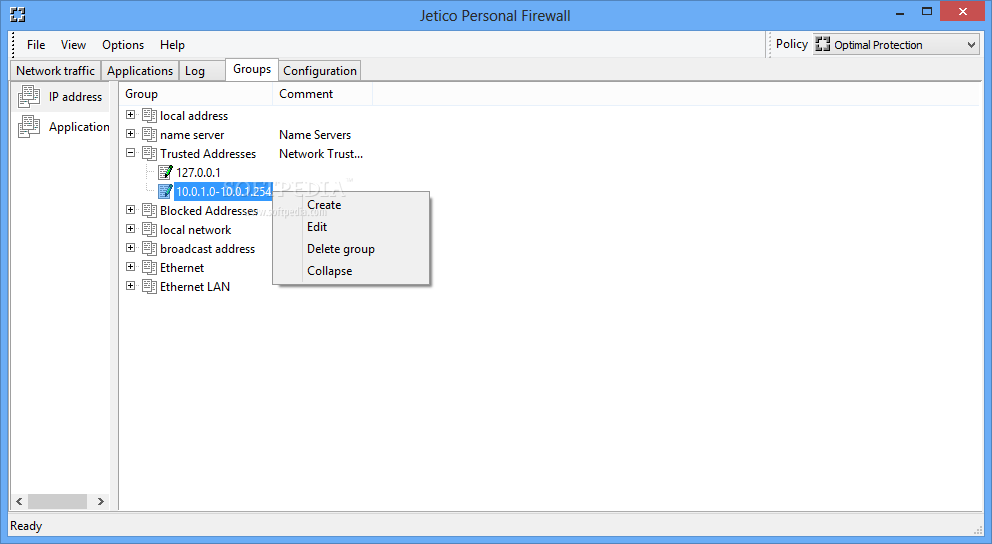Click the Blocked Addresses group icon
Viewport: 992px width, 544px height.
[x=149, y=210]
